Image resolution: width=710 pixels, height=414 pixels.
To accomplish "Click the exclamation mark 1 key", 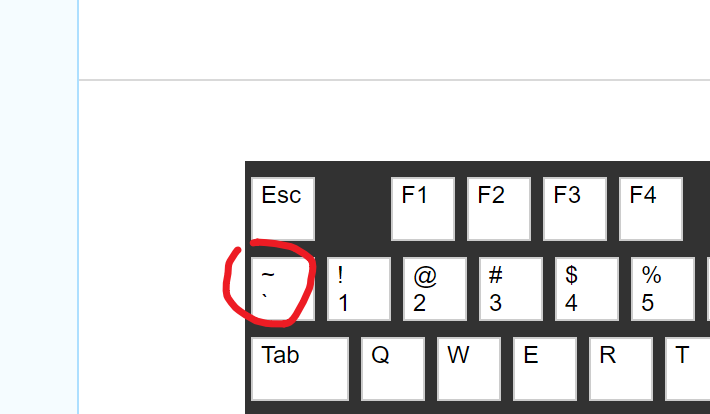I will pos(359,289).
